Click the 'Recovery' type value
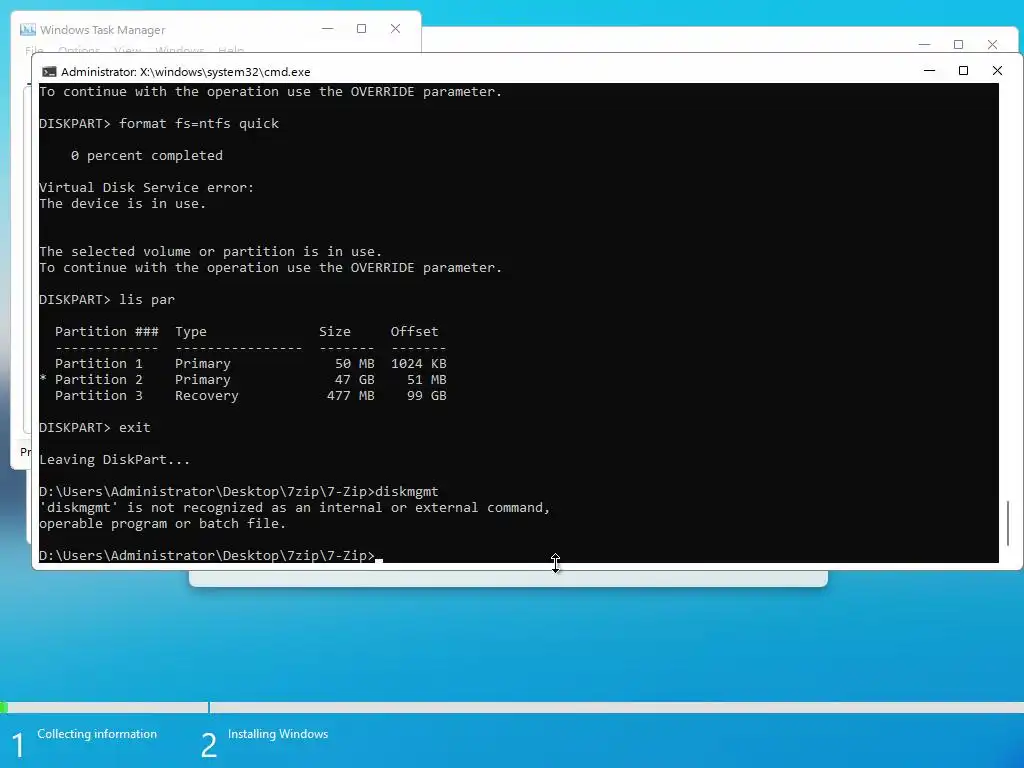The image size is (1024, 768). 206,396
